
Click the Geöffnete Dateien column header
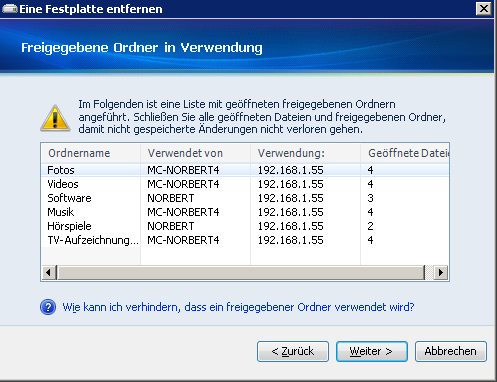pyautogui.click(x=405, y=153)
